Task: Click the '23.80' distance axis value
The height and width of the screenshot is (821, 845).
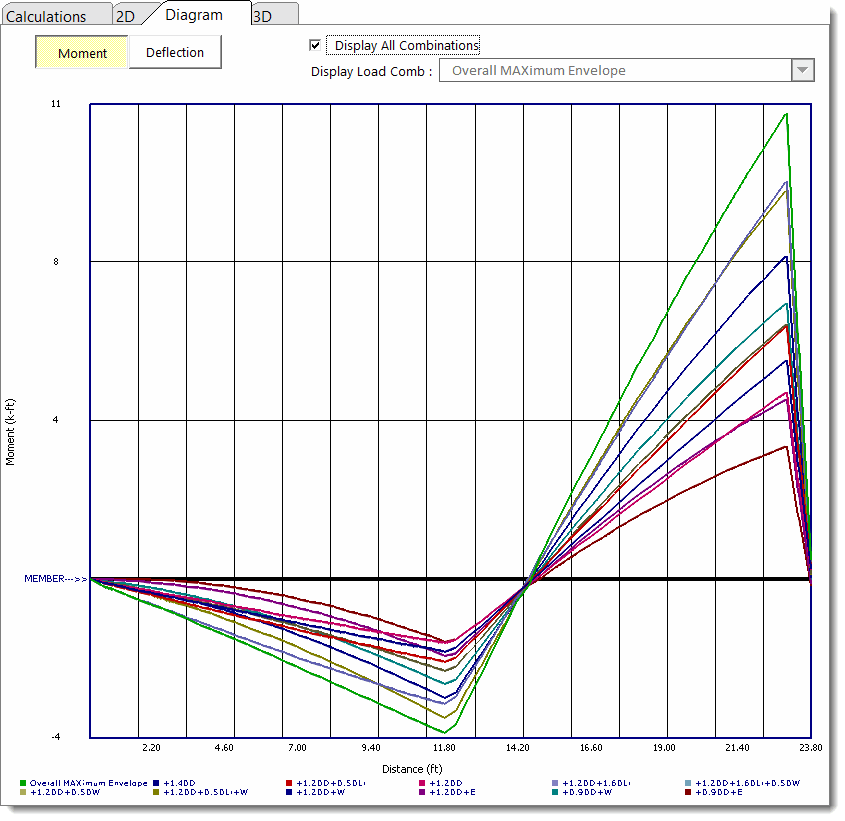Action: coord(811,748)
